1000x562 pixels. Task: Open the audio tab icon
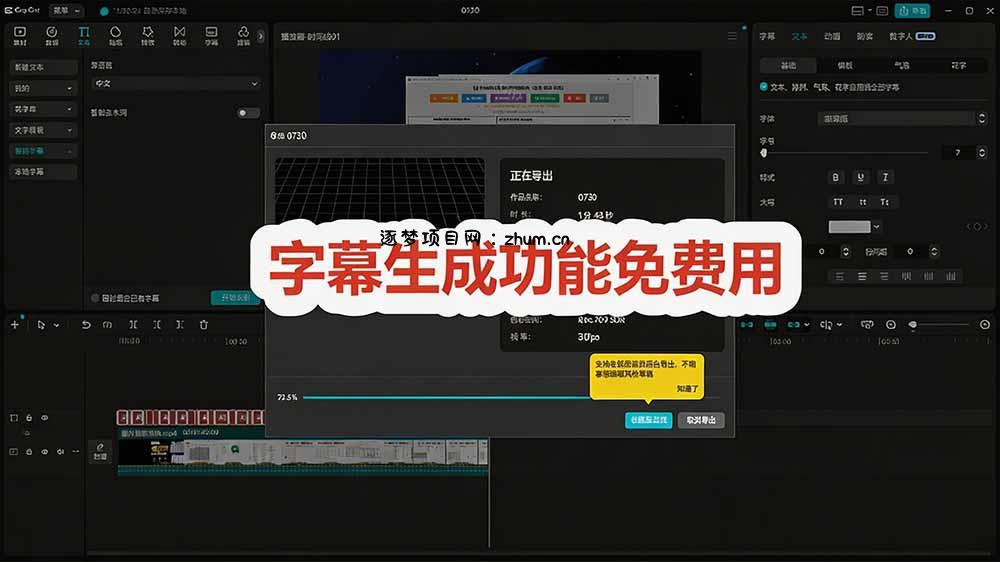(x=52, y=36)
